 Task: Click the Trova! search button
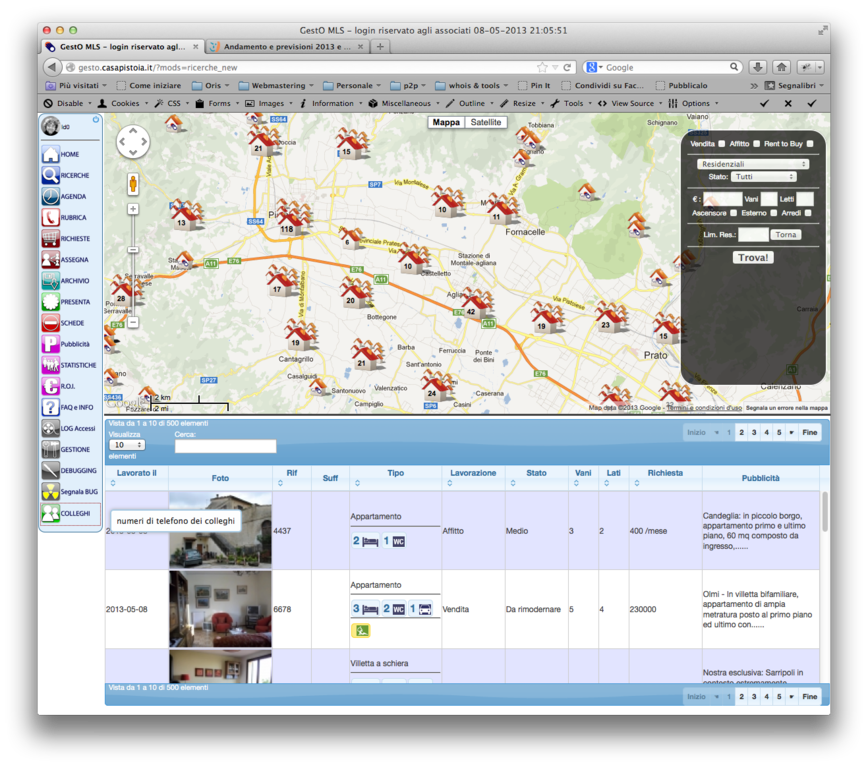click(753, 257)
